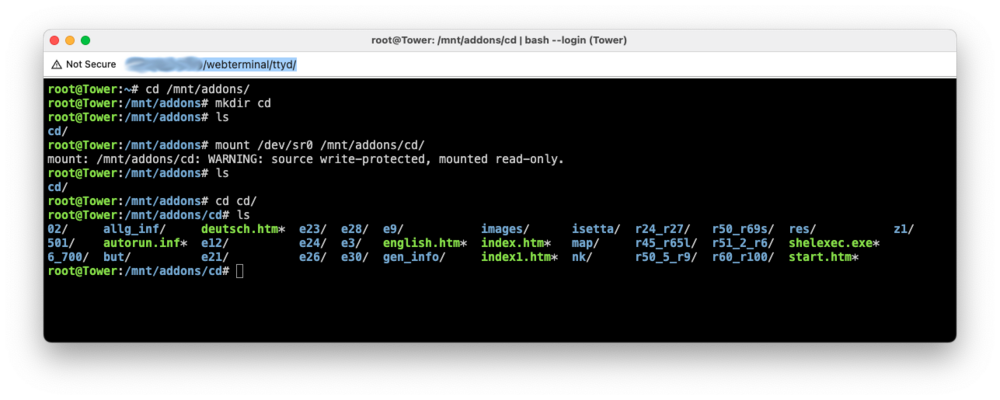
Task: Click the "index.htm*" file entry
Action: point(516,243)
